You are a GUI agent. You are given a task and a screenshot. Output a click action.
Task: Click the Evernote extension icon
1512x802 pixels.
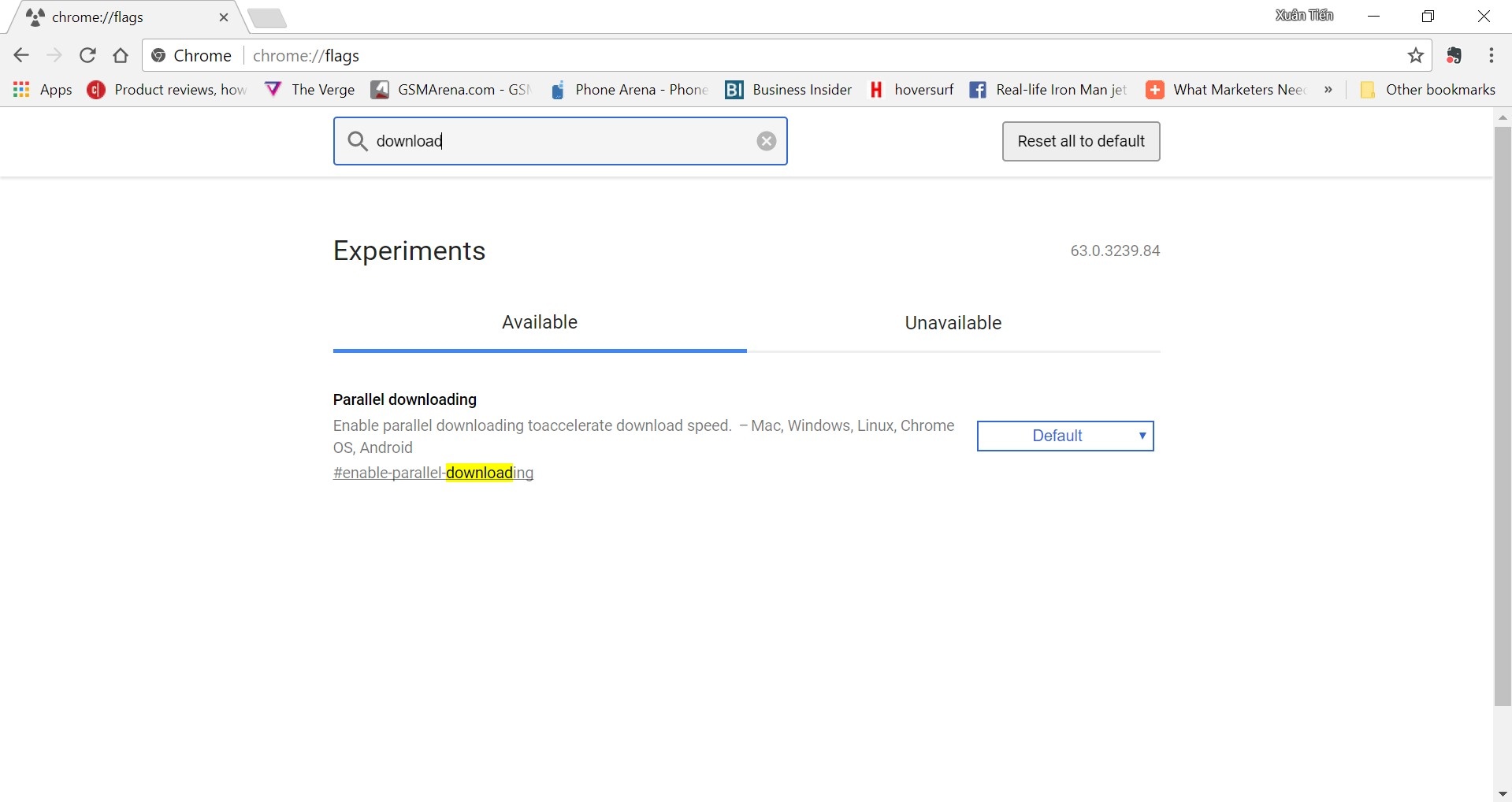tap(1454, 55)
